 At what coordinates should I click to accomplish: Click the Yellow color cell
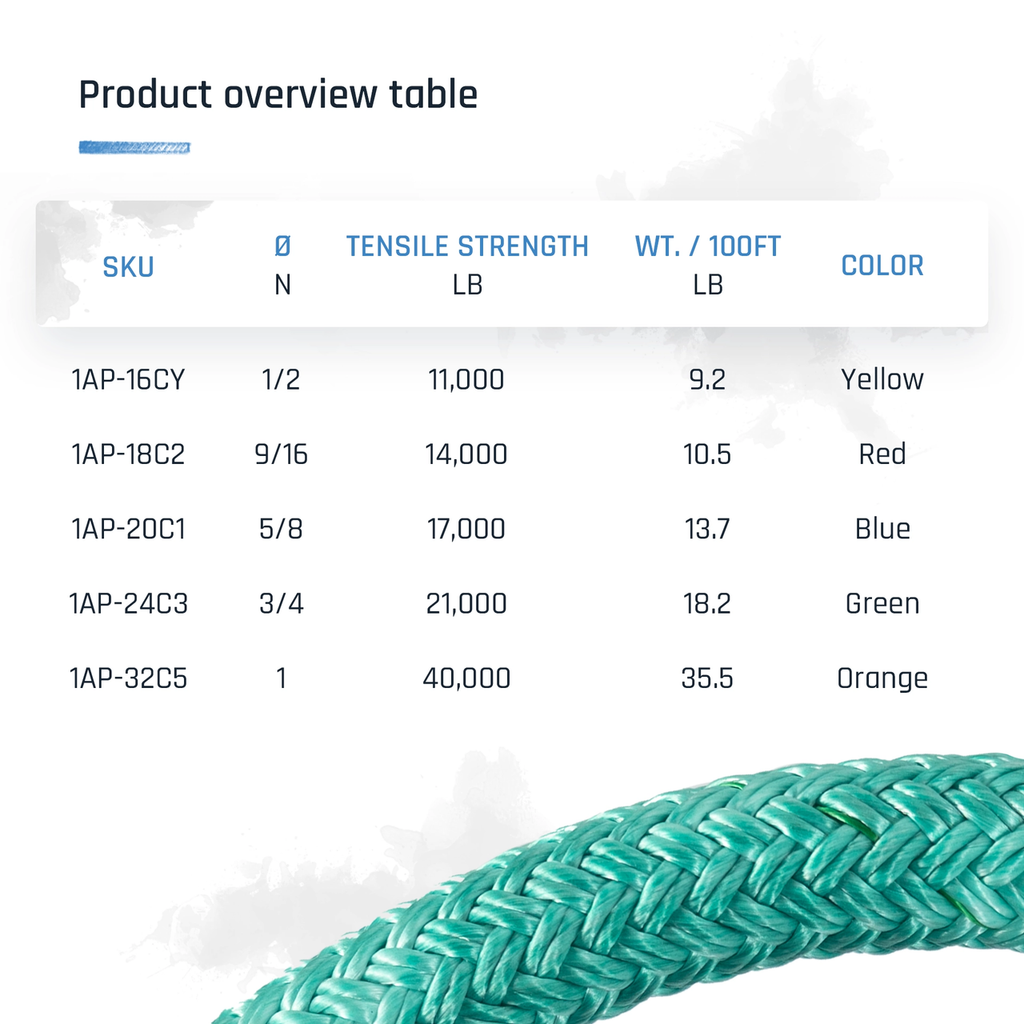(x=882, y=380)
